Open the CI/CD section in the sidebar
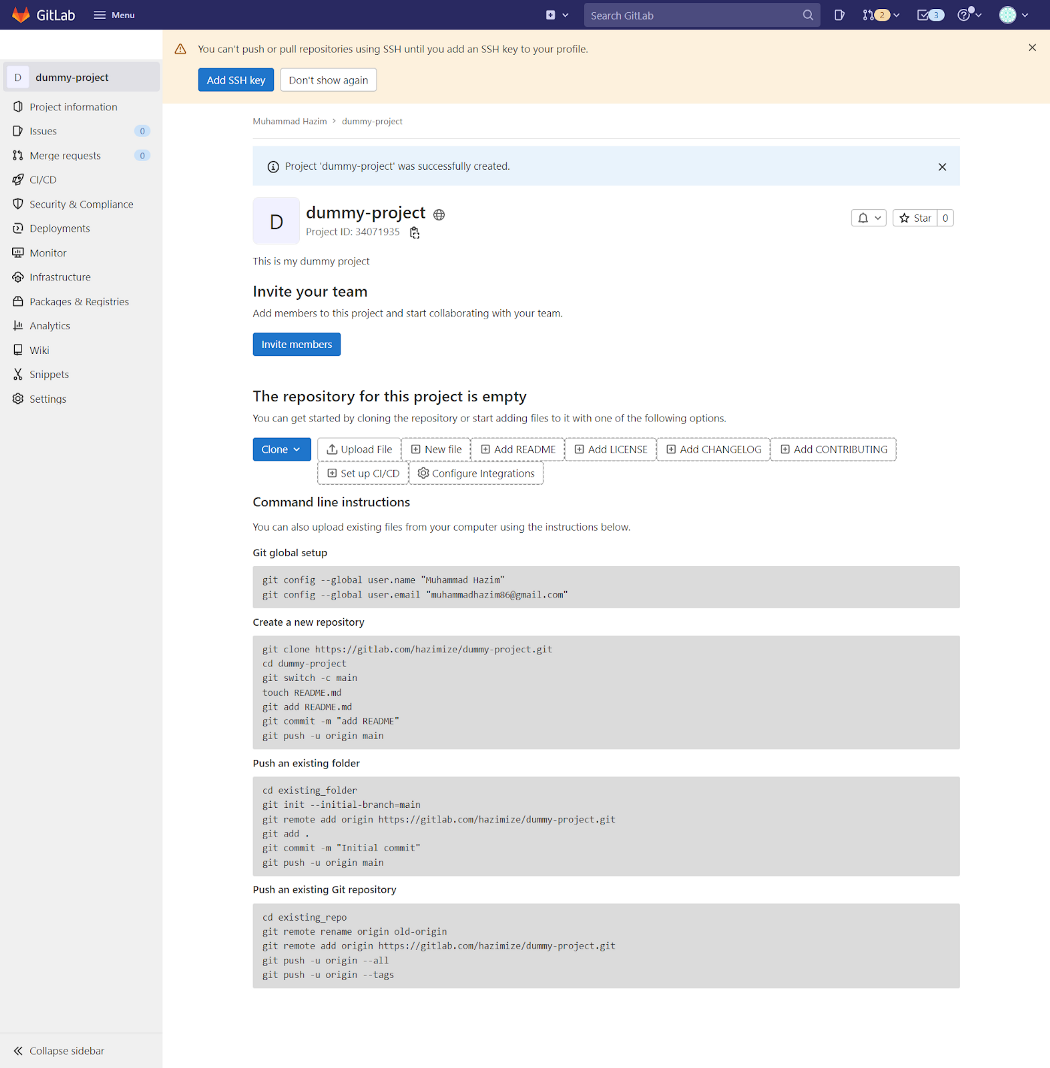Screen dimensions: 1050x1068 click(44, 179)
